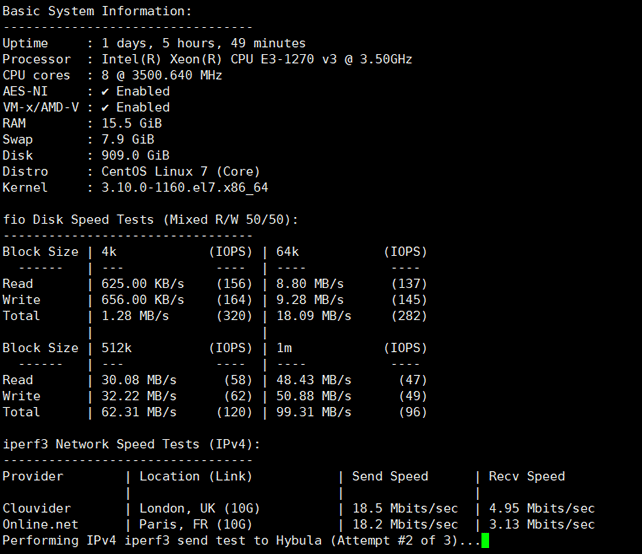Click CPU cores value '8 @ 3500.640 MHz'

[162, 75]
